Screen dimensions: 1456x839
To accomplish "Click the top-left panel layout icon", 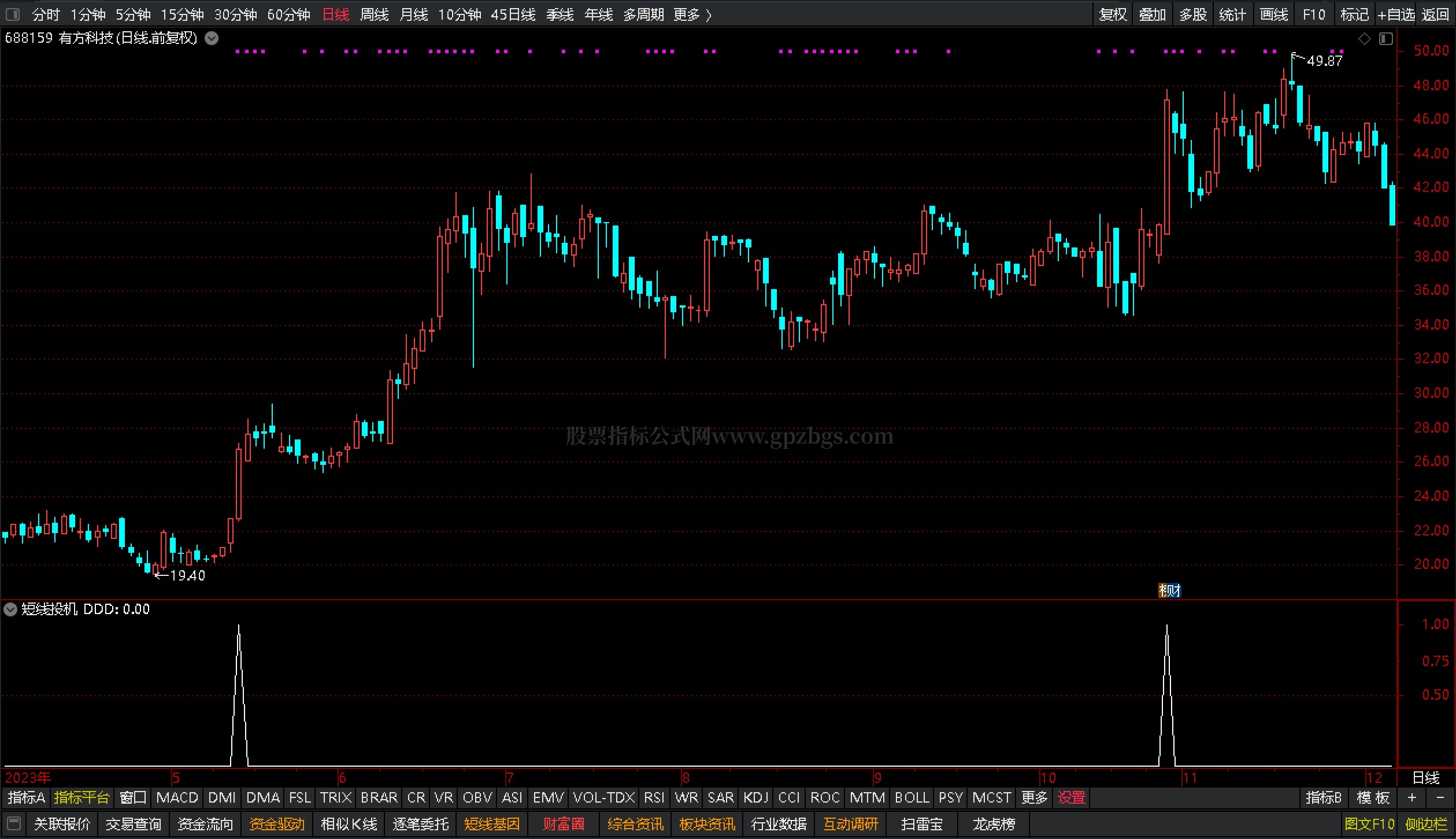I will pos(12,14).
